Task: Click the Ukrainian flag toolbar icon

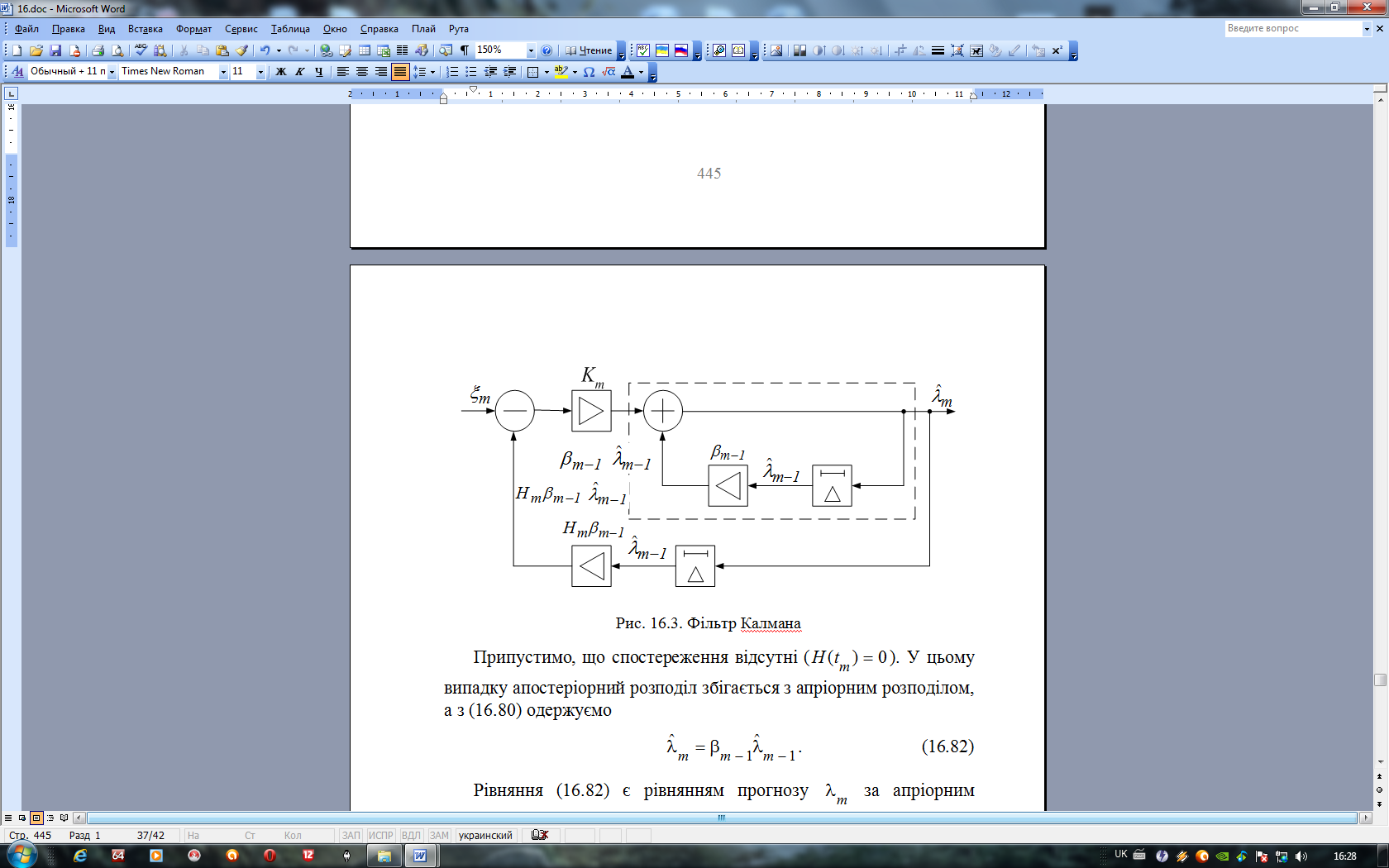Action: point(662,50)
